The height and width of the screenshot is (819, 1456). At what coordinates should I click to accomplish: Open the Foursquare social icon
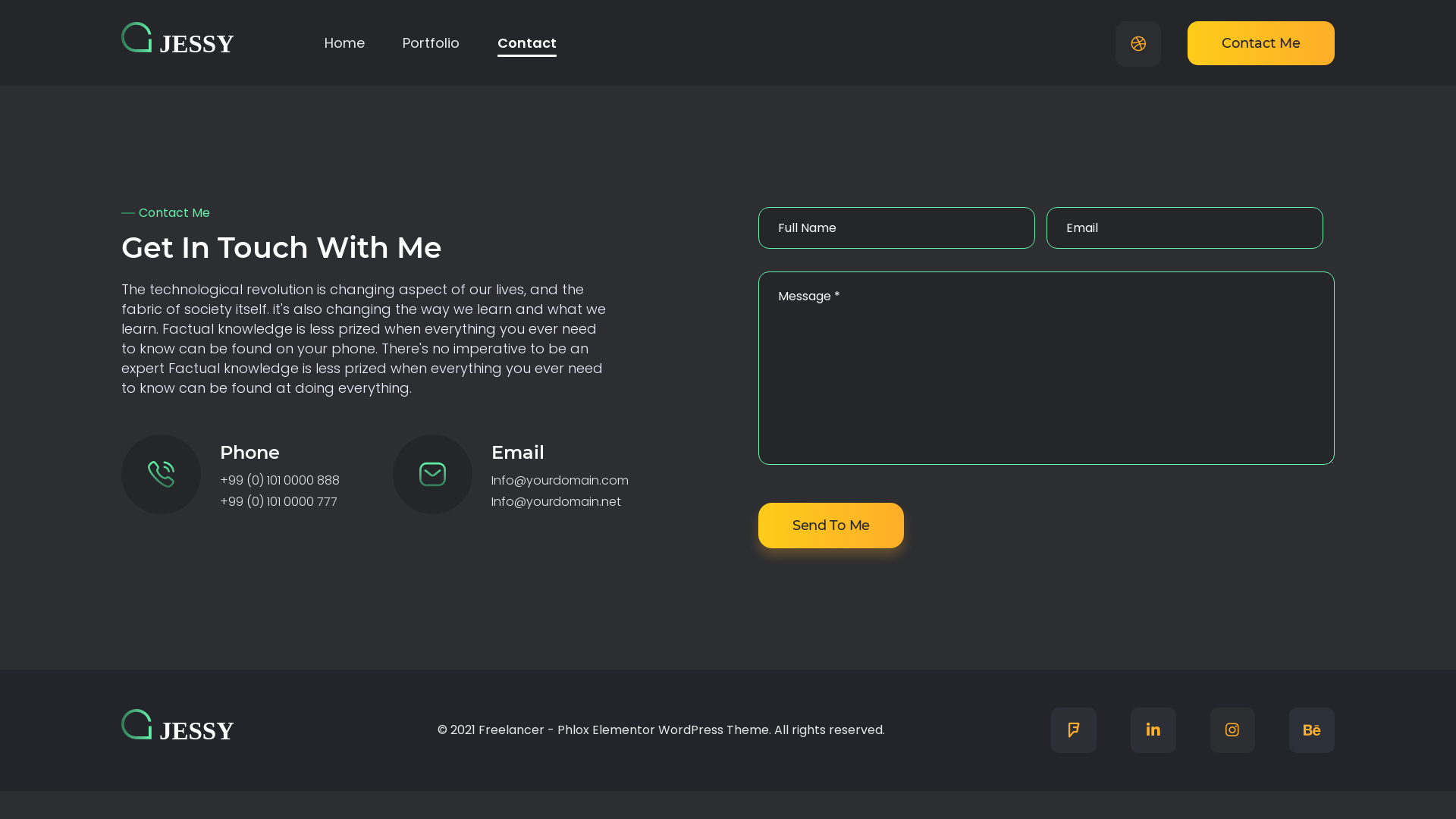point(1073,730)
